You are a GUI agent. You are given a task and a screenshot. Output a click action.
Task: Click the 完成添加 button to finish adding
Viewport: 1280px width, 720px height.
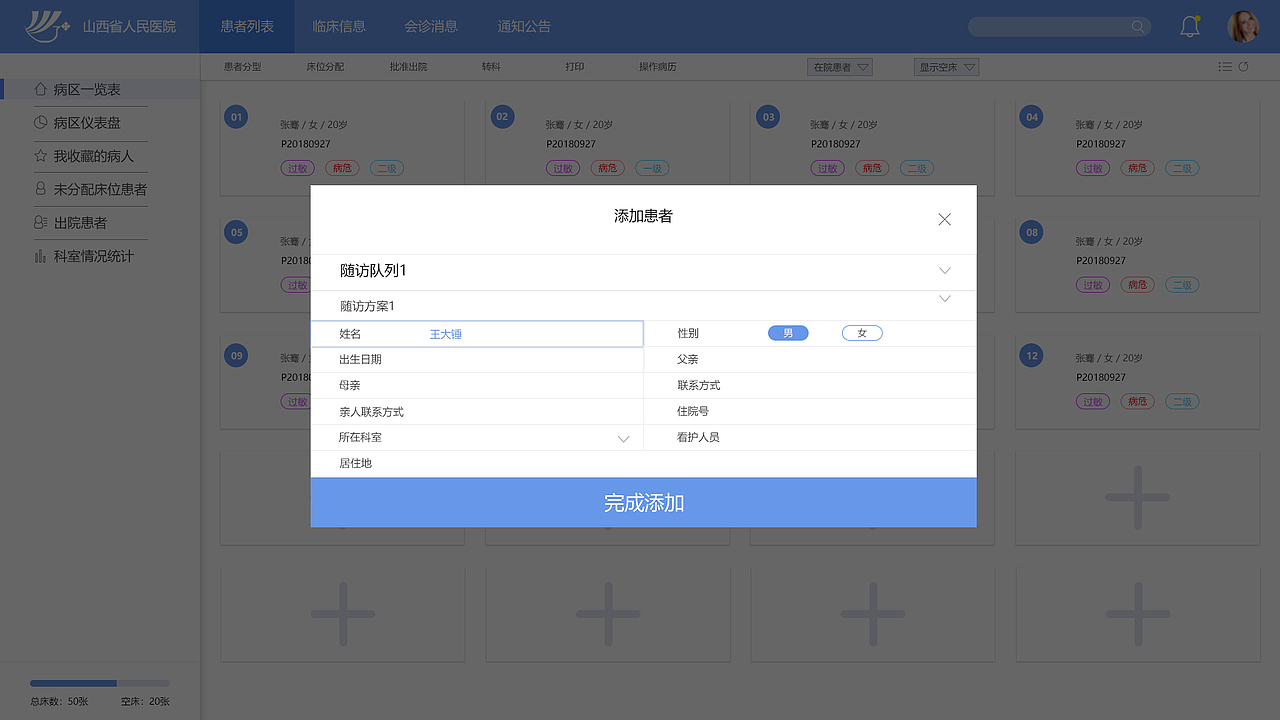point(644,503)
